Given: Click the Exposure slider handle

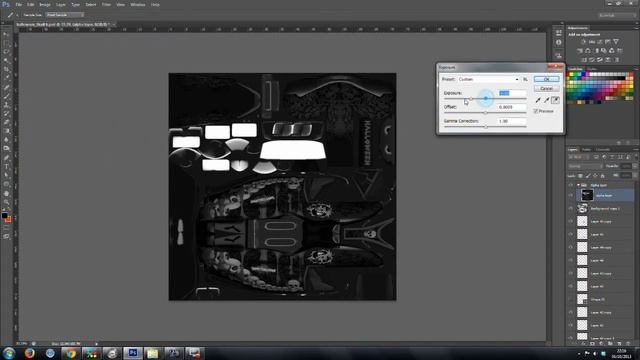Looking at the screenshot, I should coord(471,99).
